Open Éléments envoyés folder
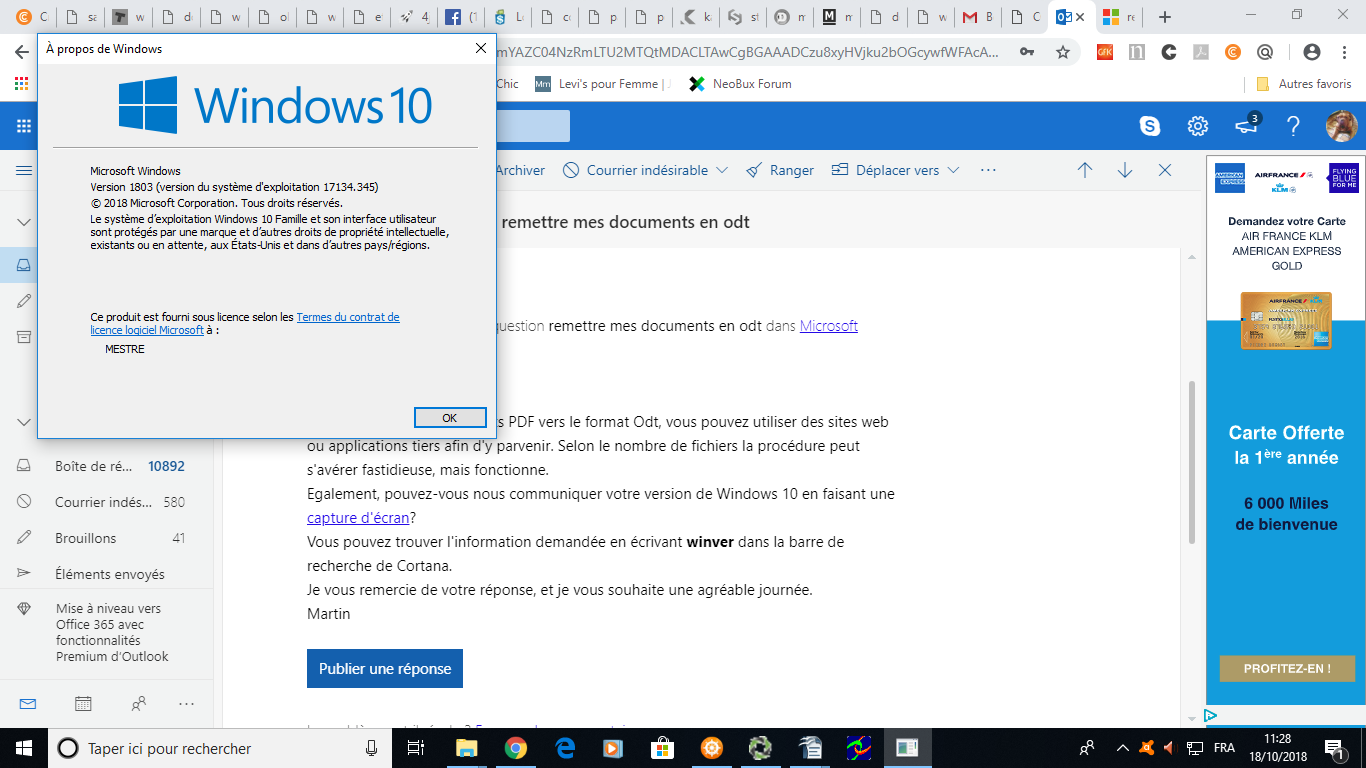1366x768 pixels. click(x=107, y=574)
